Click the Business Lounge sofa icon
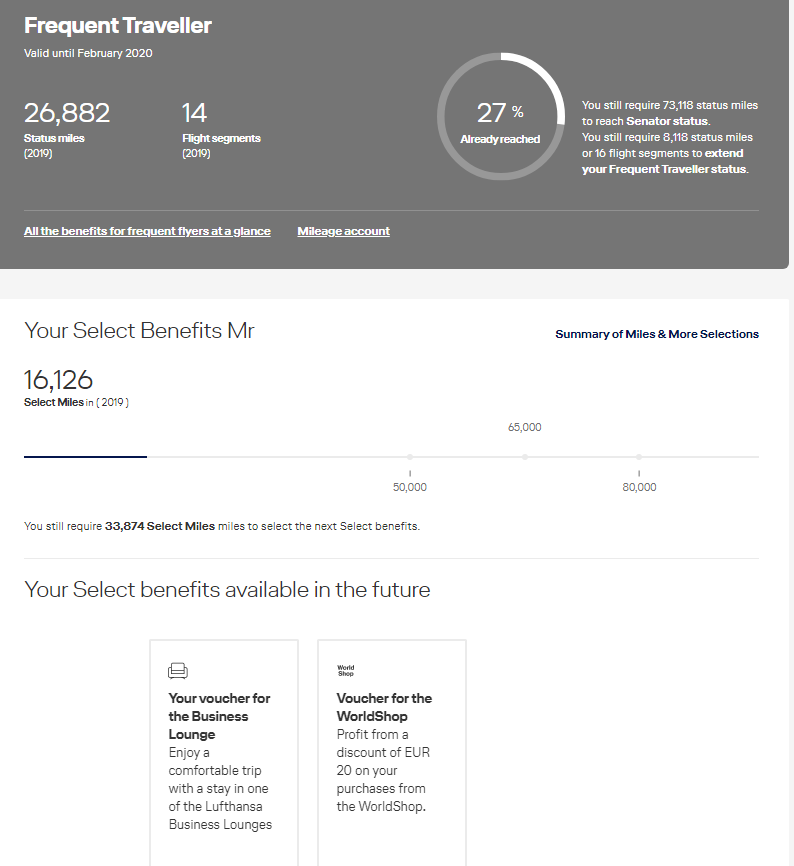Image resolution: width=794 pixels, height=866 pixels. [x=178, y=670]
